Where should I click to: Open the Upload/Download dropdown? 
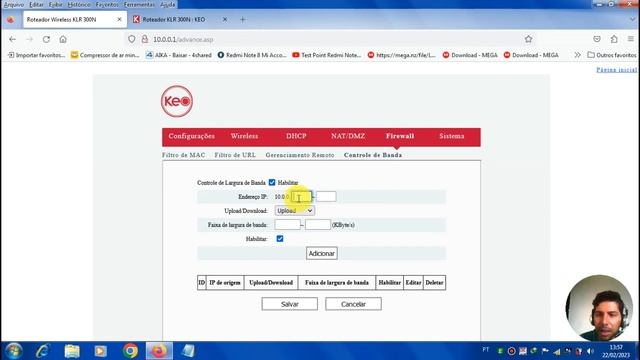[x=294, y=211]
